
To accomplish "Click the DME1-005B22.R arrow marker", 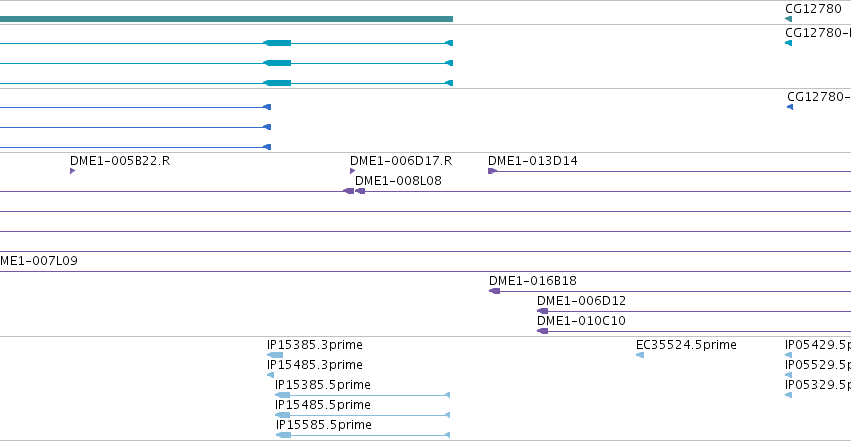I will pos(72,171).
